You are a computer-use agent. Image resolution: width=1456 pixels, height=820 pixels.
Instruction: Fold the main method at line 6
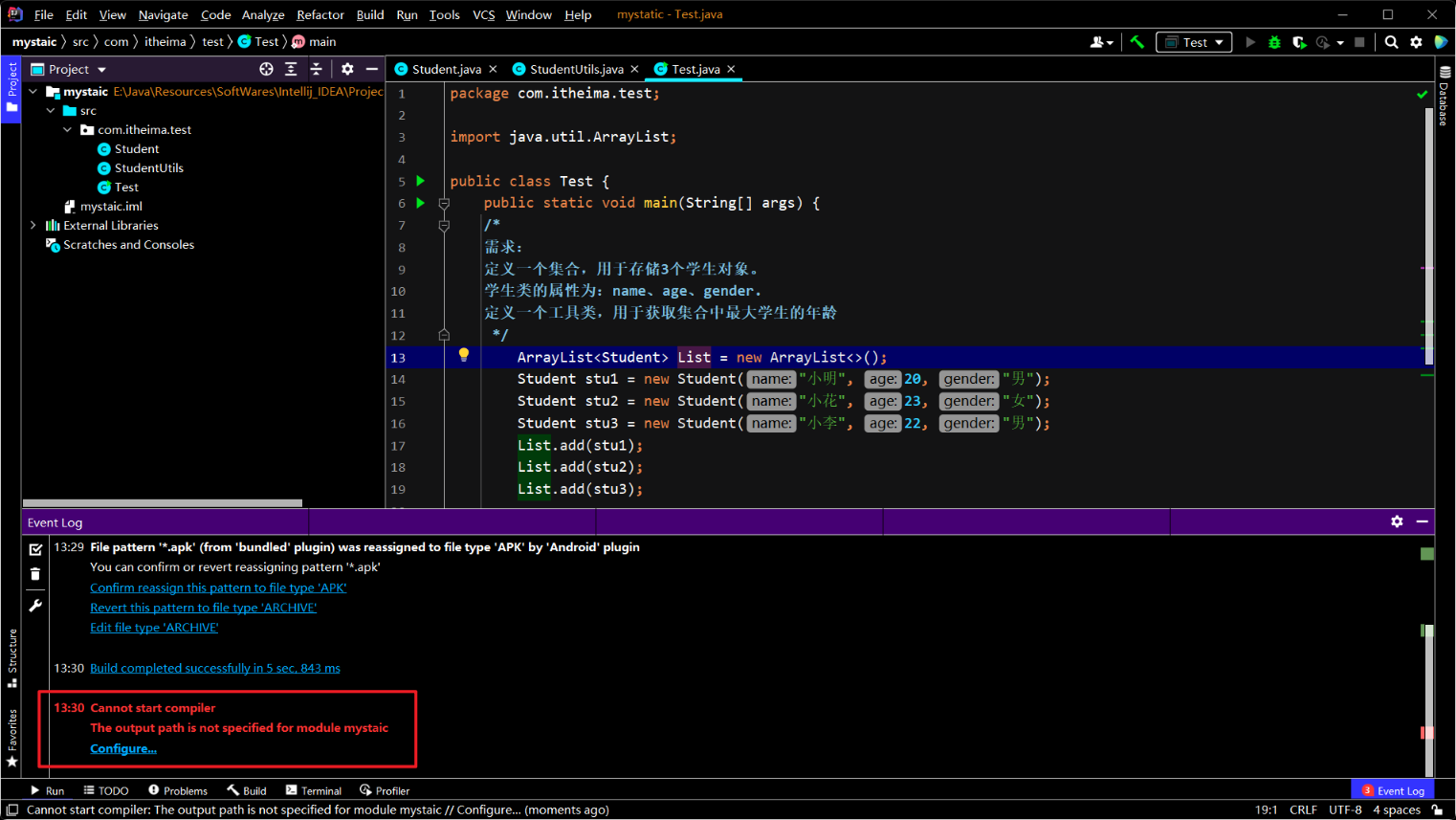pos(444,203)
